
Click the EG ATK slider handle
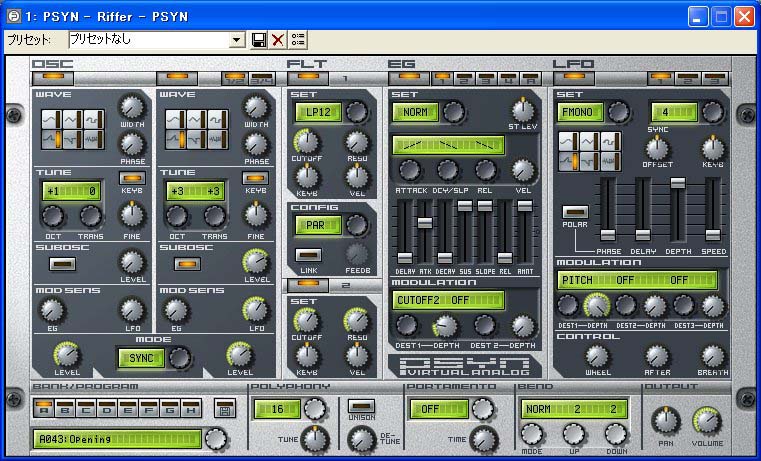(x=425, y=223)
